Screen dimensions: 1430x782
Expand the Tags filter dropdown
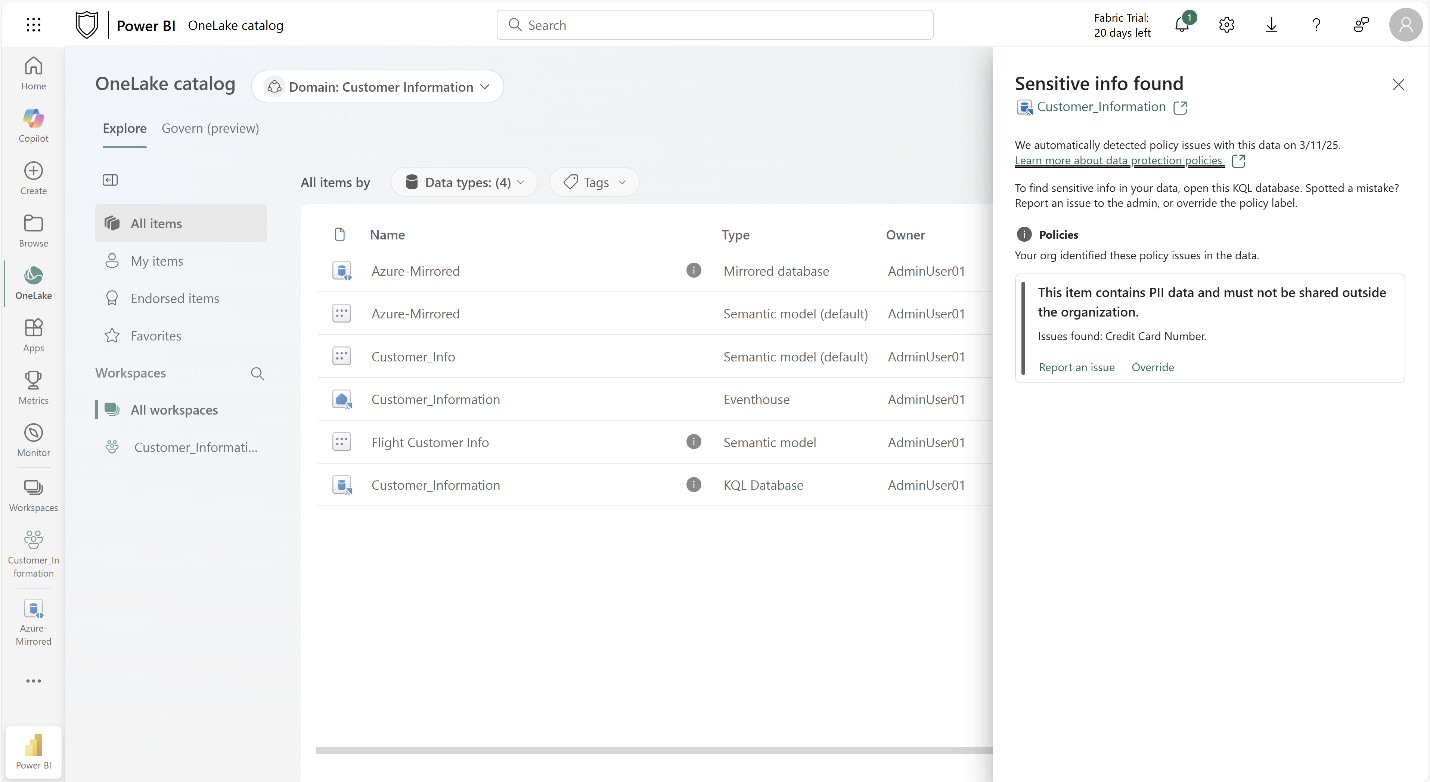tap(594, 182)
